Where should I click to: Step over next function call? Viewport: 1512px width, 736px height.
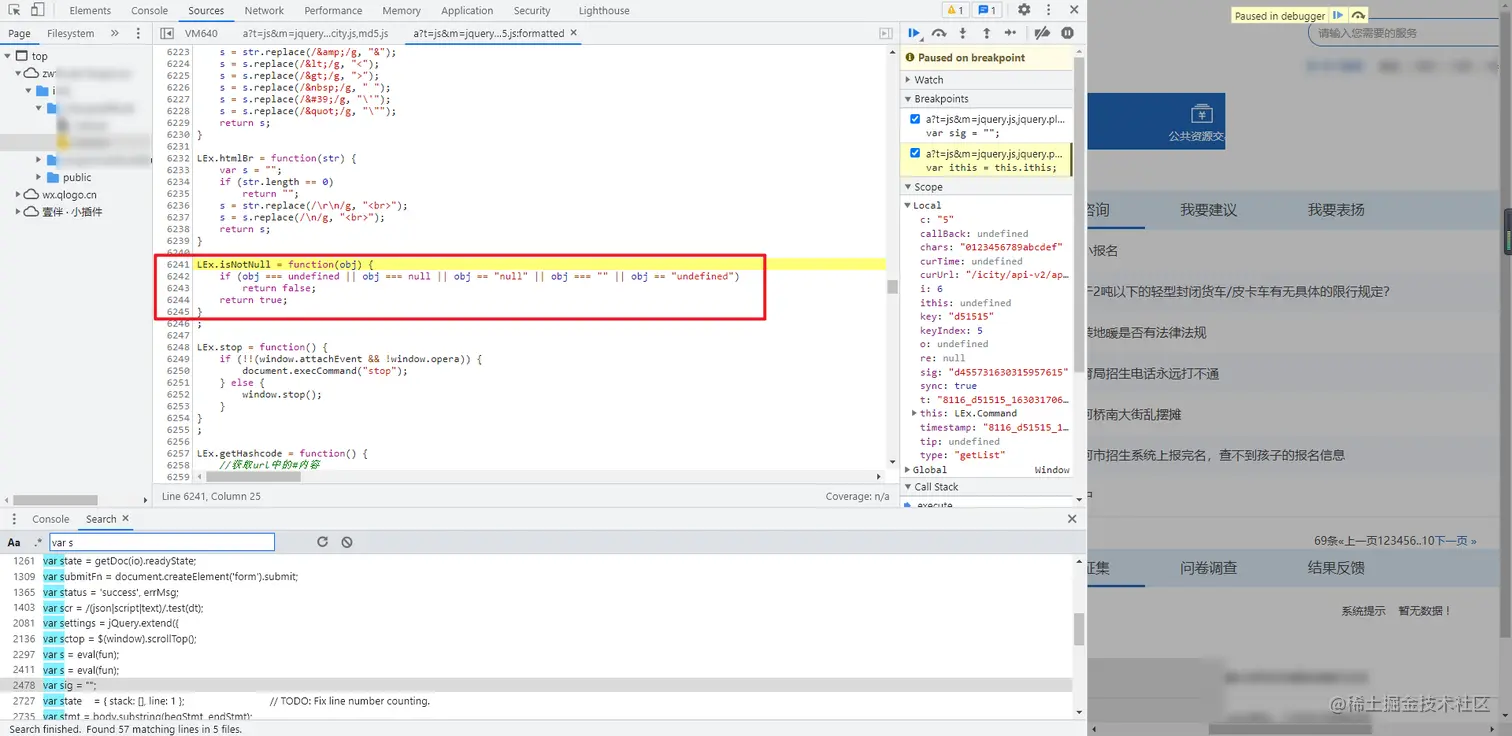coord(939,33)
